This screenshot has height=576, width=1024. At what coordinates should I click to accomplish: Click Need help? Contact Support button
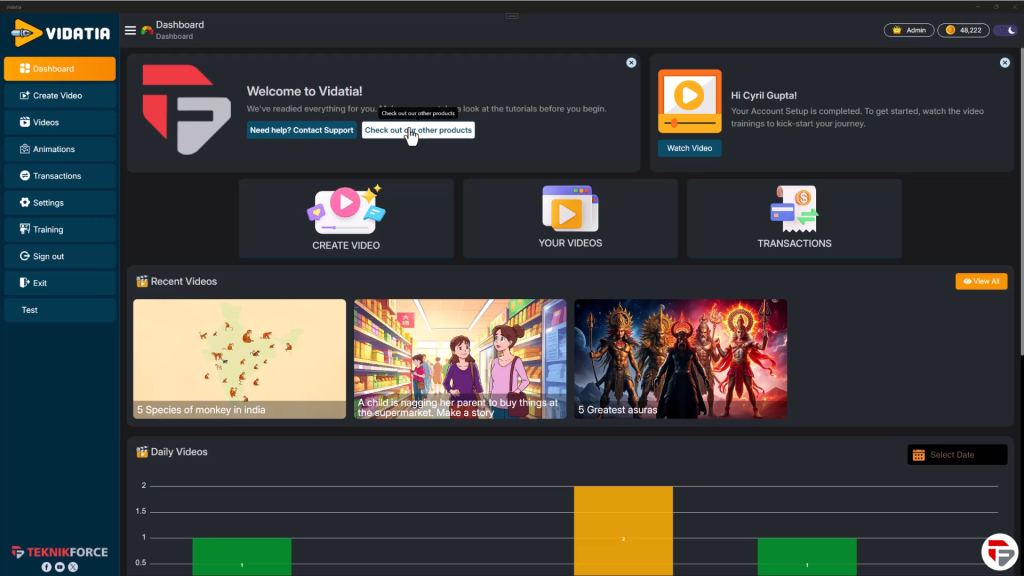302,130
